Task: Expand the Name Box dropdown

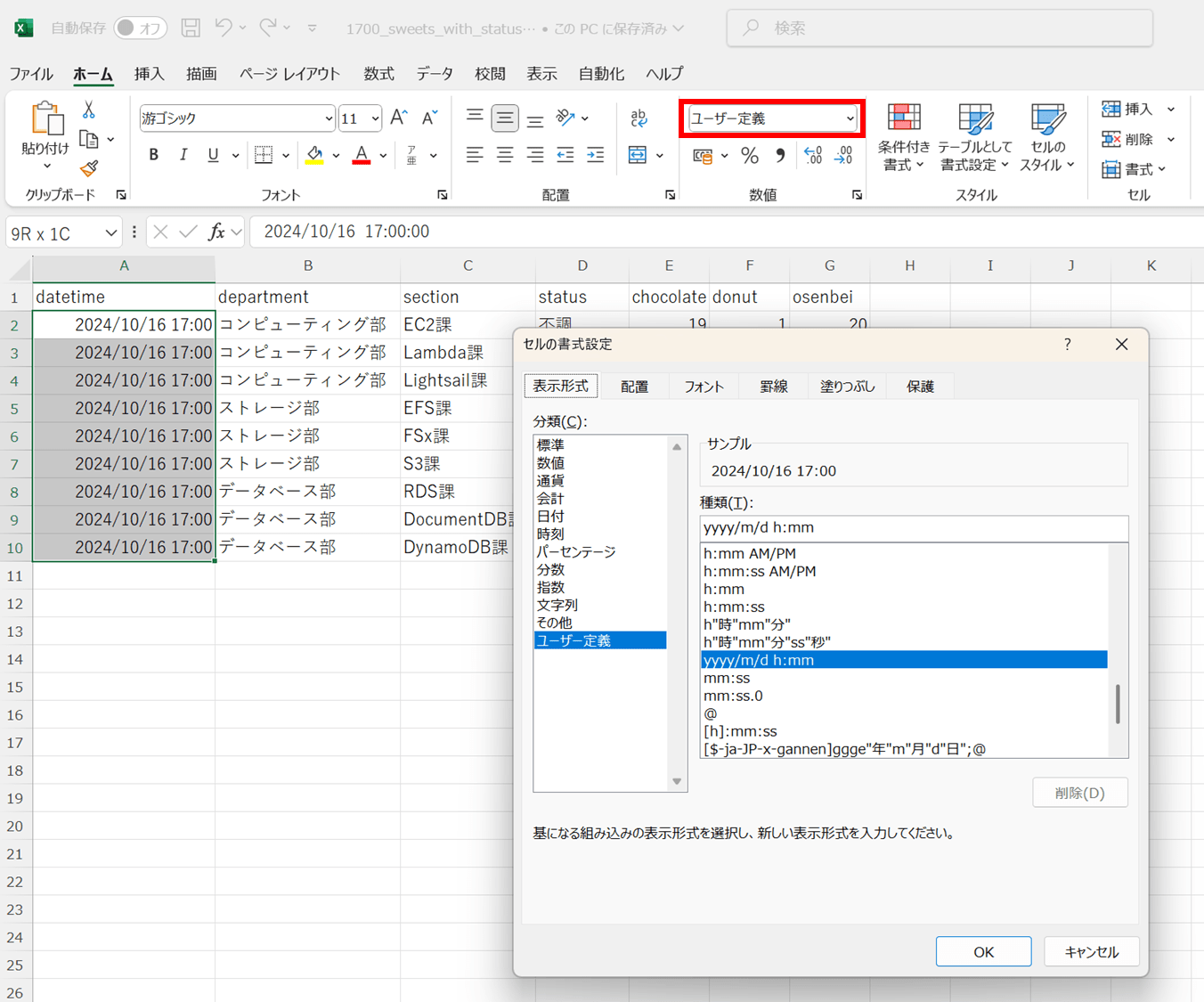Action: [x=110, y=233]
